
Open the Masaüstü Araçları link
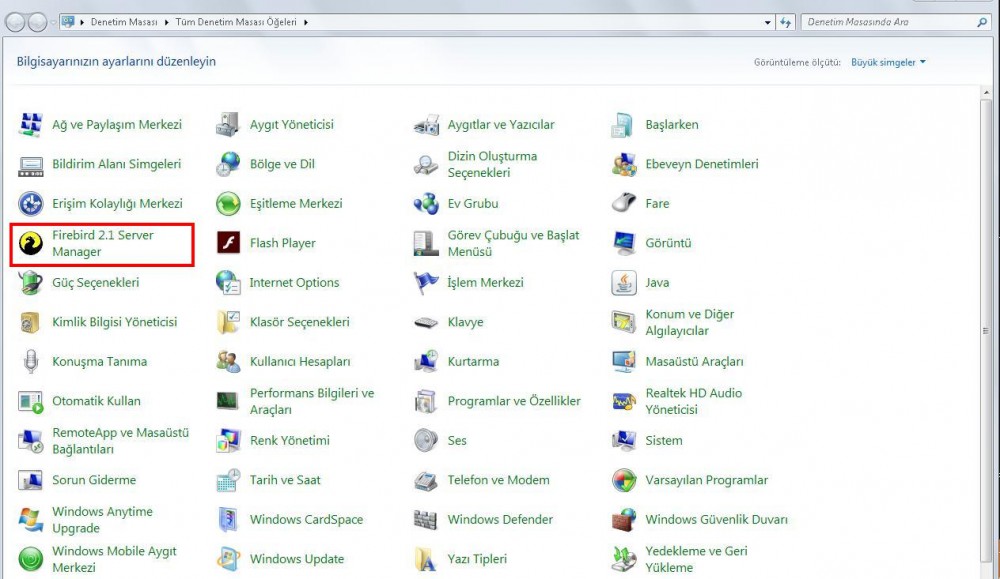(695, 362)
